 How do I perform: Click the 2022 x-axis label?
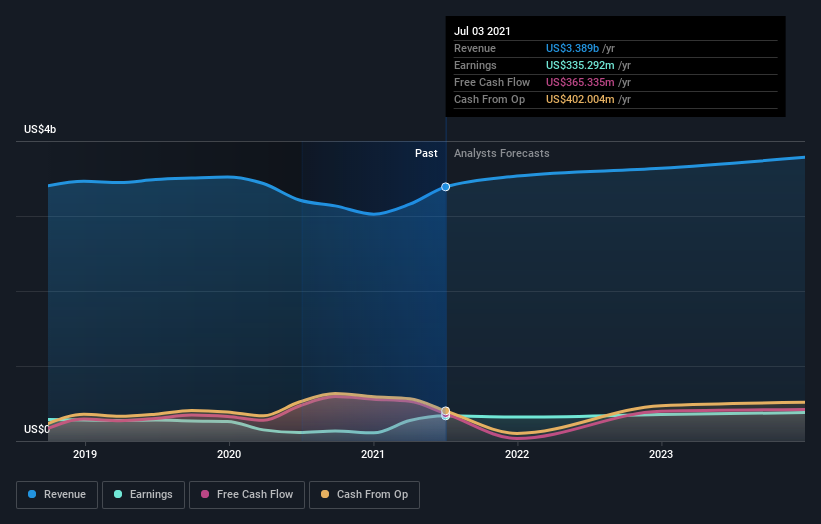[517, 454]
